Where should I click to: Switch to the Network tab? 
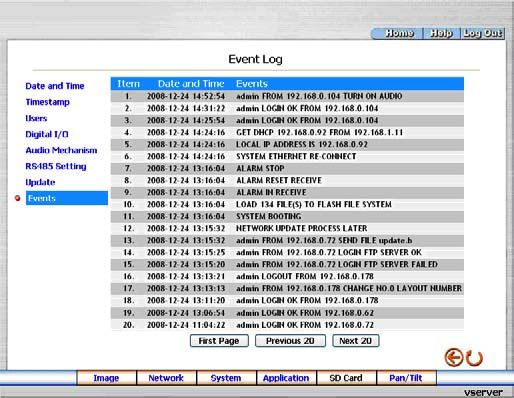[x=166, y=378]
